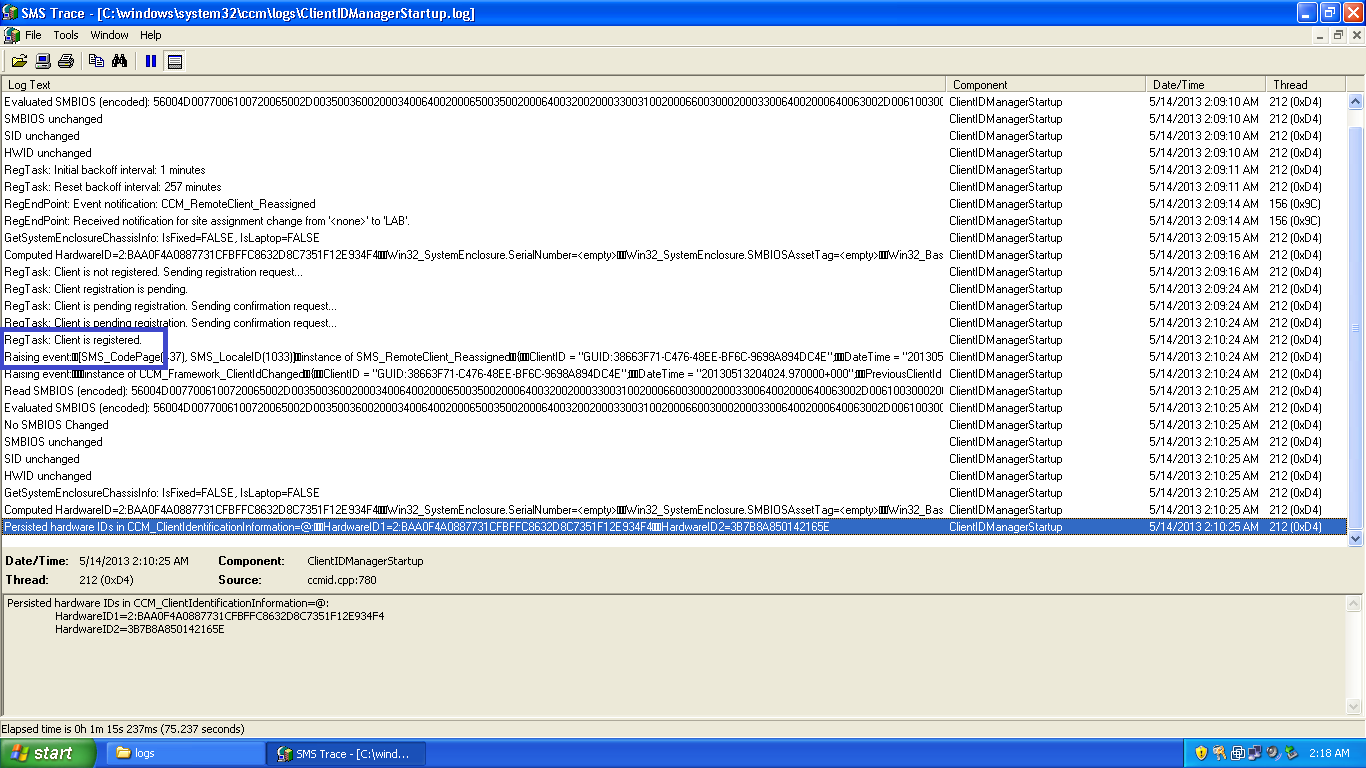
Task: Select the 'RegTask: Client is registered.' row
Action: [675, 340]
